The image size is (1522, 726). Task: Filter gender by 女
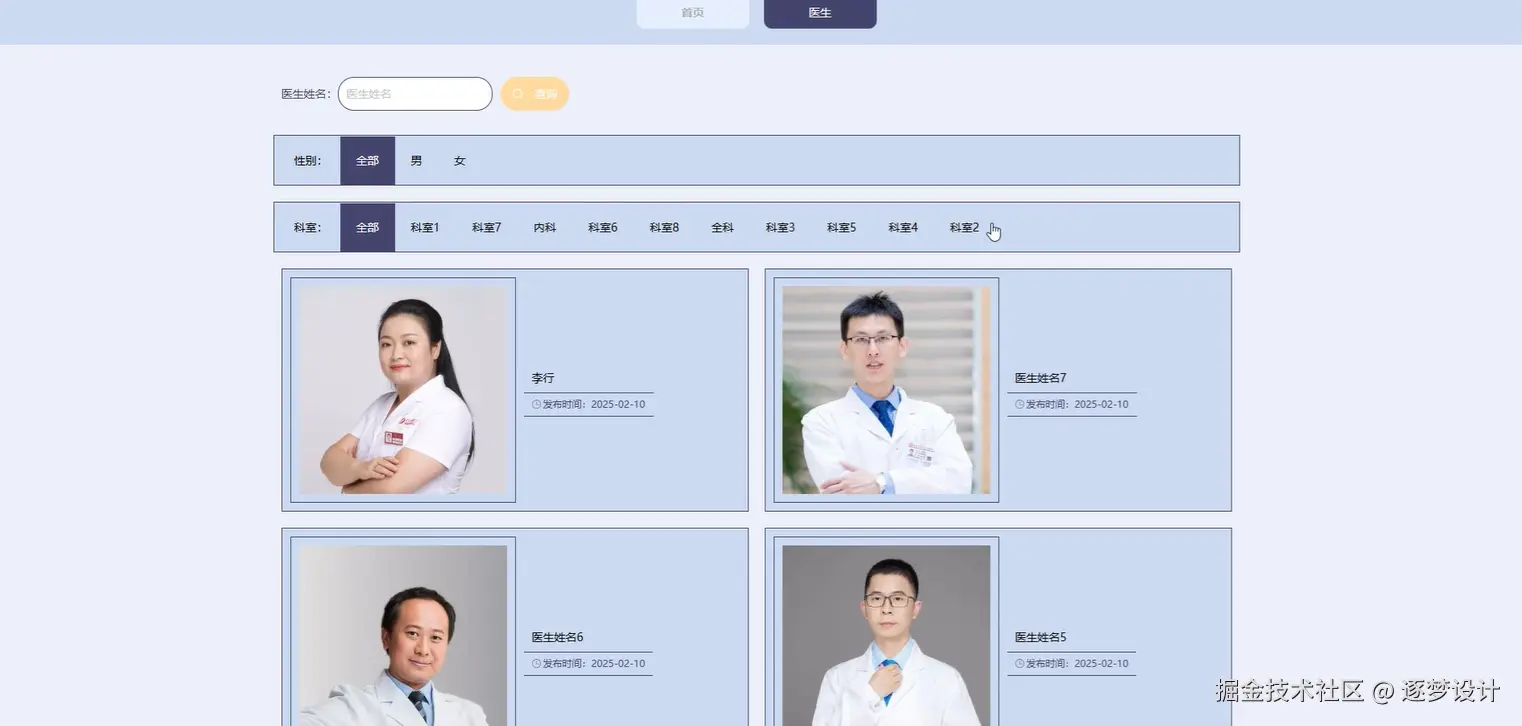[459, 161]
